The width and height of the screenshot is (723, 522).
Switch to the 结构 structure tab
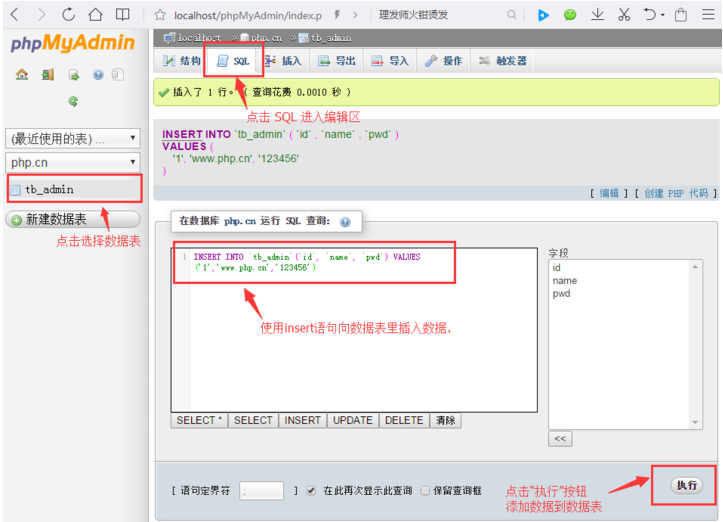[x=182, y=61]
